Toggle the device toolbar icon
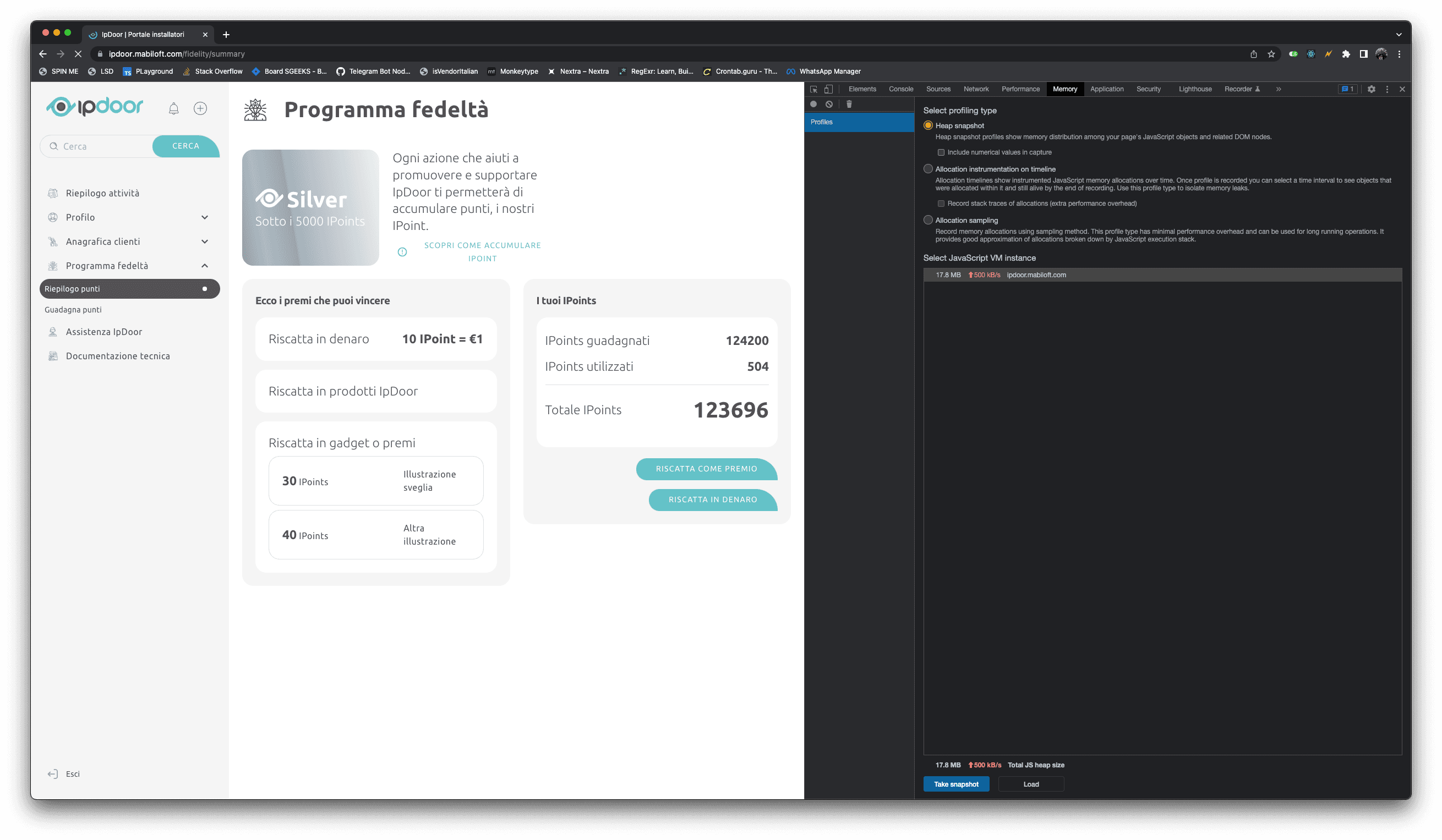Viewport: 1442px width, 840px height. (x=828, y=89)
